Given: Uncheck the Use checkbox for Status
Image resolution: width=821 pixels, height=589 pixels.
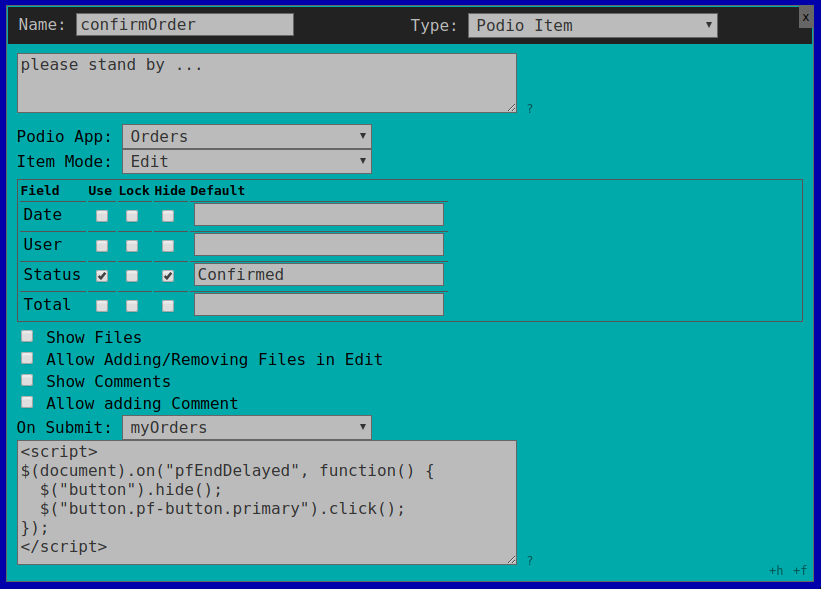Looking at the screenshot, I should click(x=102, y=276).
